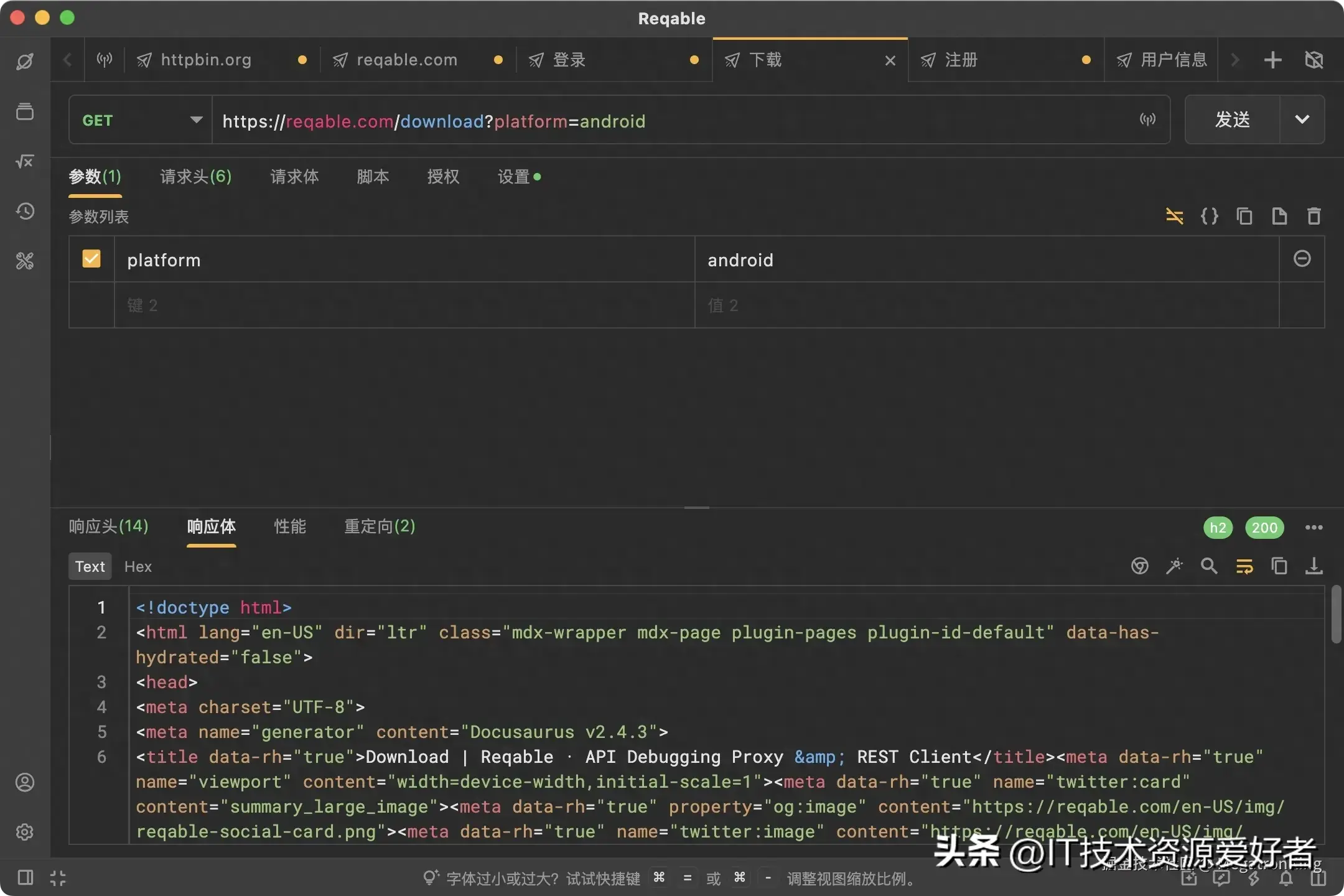Click the collapse view icon in status bar
1344x896 pixels.
point(58,878)
